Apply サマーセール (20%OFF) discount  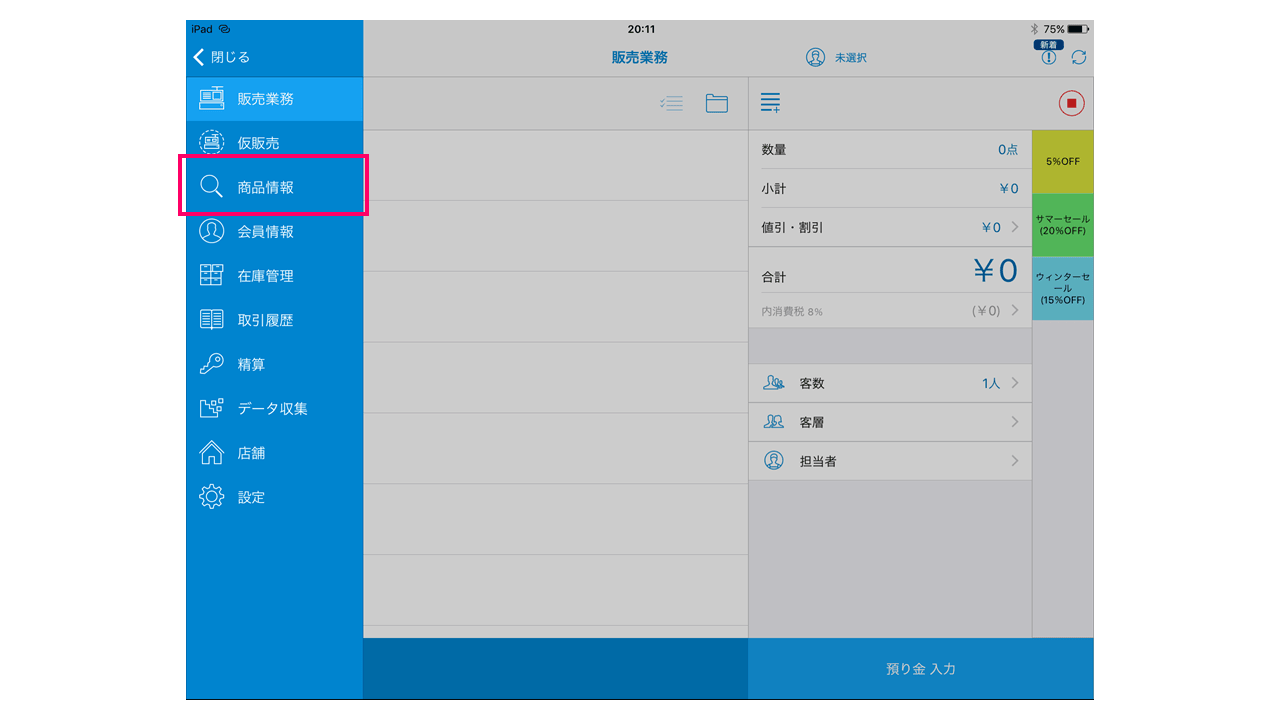coord(1063,225)
